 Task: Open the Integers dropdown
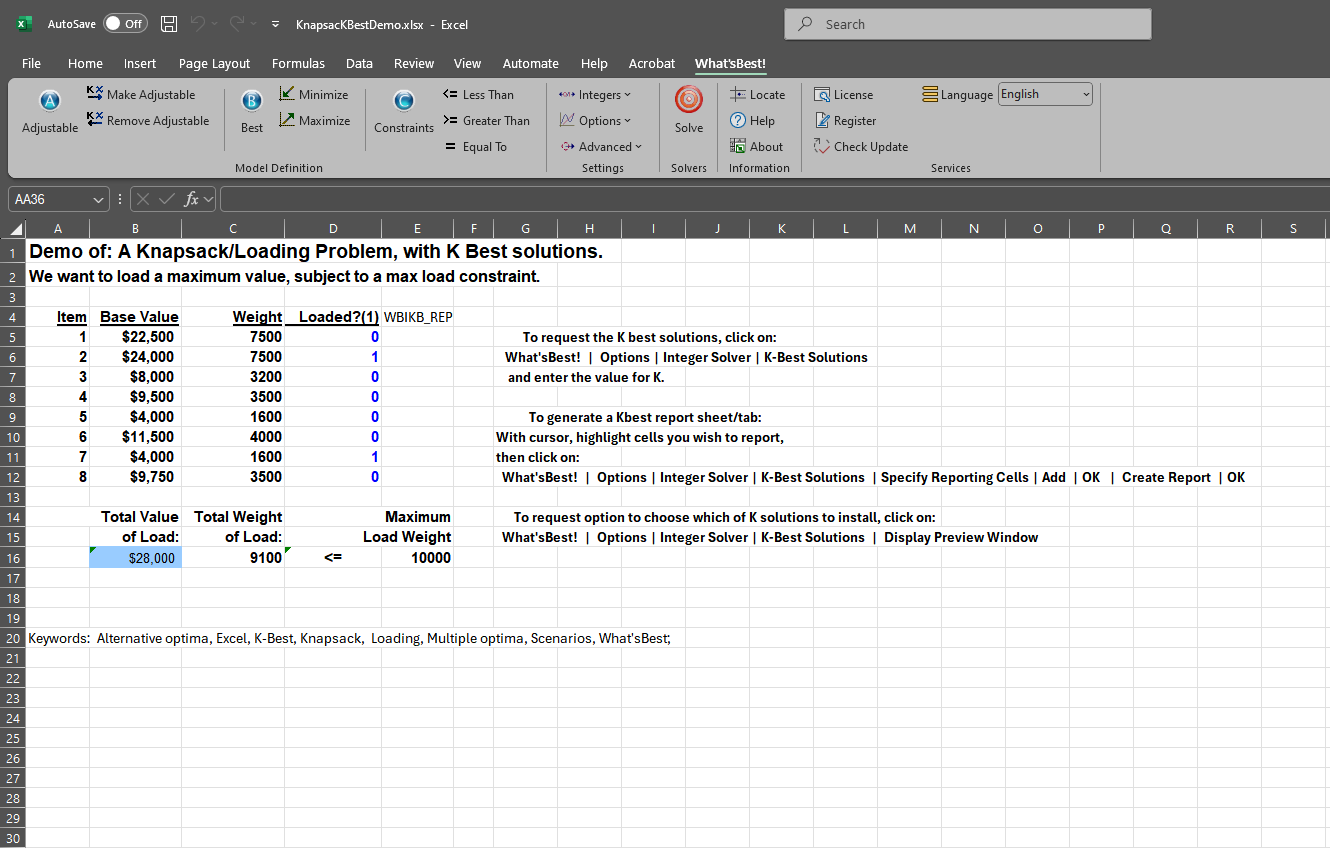(594, 94)
